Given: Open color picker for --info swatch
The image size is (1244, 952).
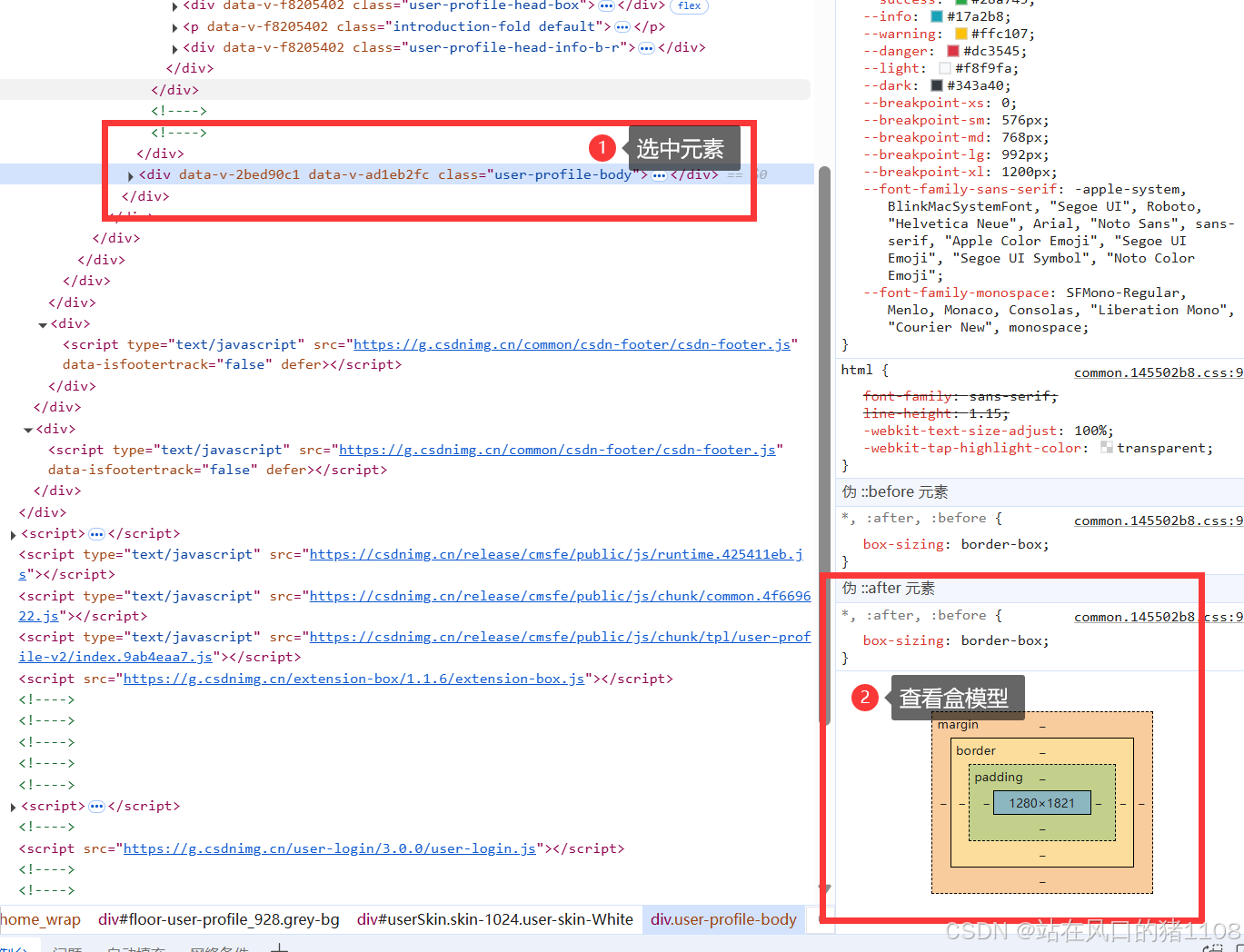Looking at the screenshot, I should click(x=937, y=16).
